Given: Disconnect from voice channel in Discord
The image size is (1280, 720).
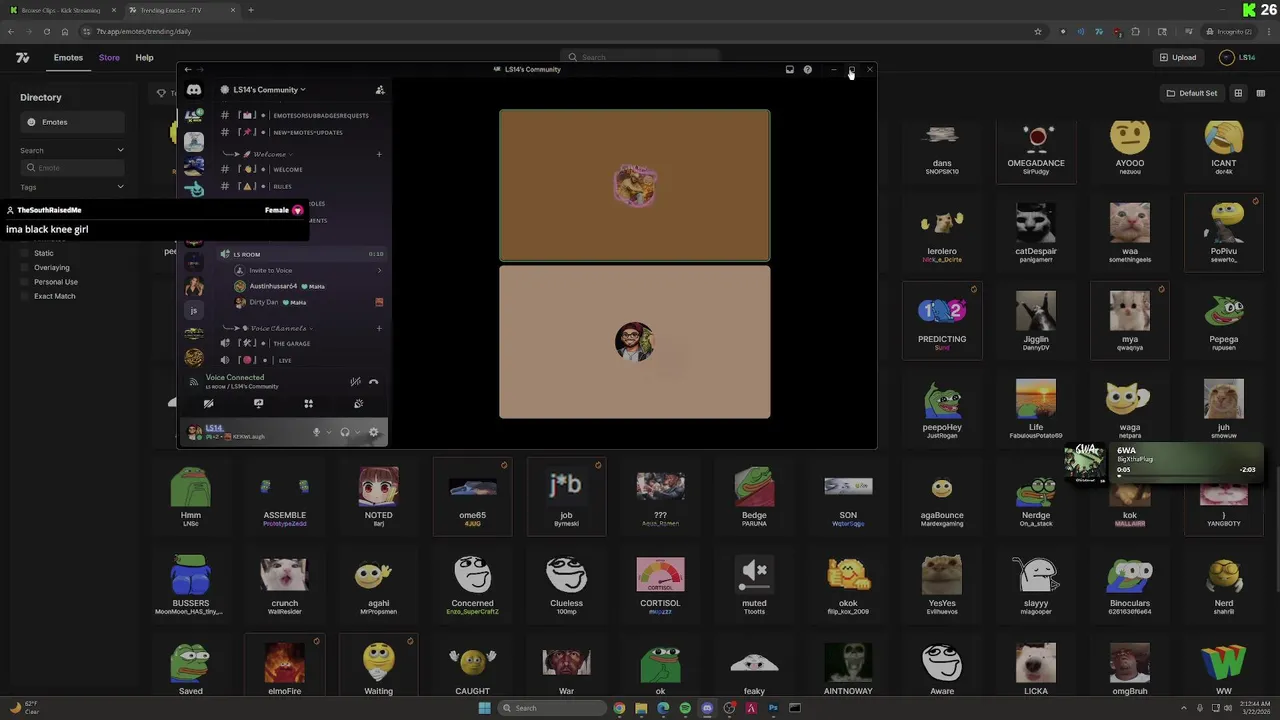Looking at the screenshot, I should pyautogui.click(x=373, y=381).
